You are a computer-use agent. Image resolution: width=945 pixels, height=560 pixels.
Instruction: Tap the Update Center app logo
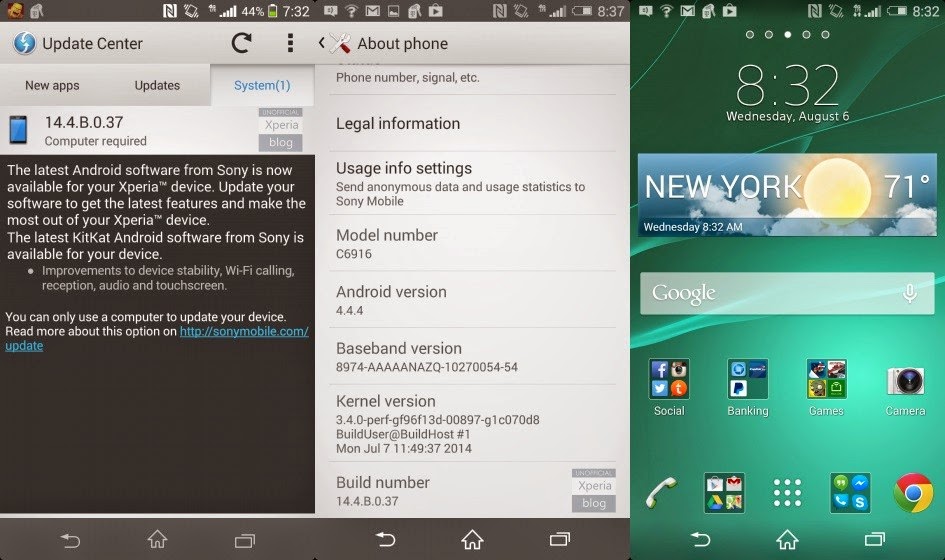tap(24, 43)
